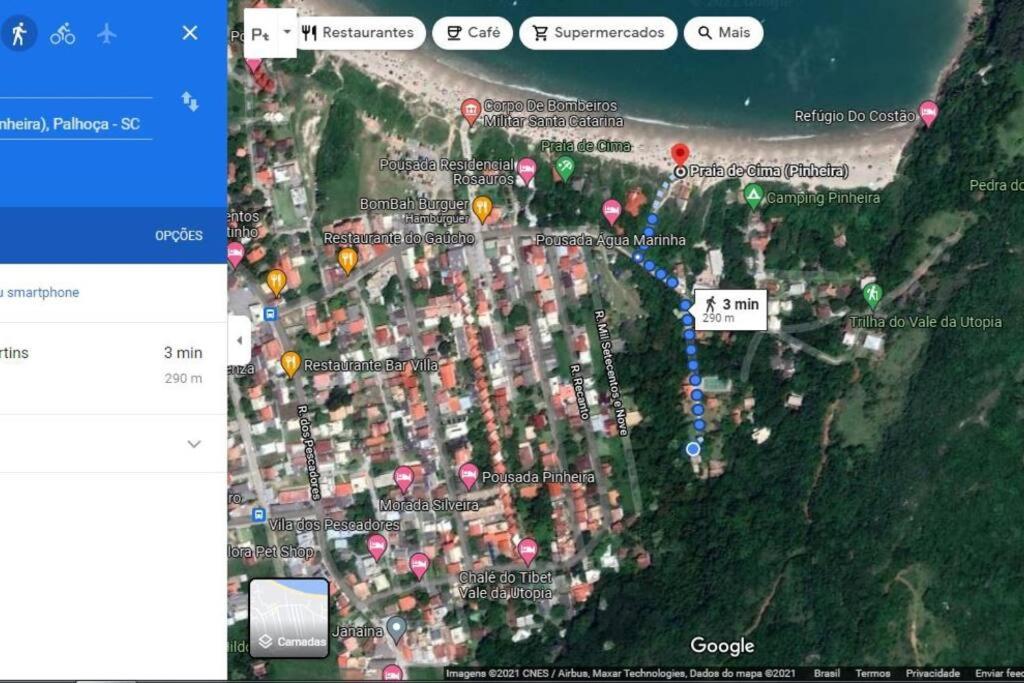1024x683 pixels.
Task: Click the Camping Pinheira green marker
Action: 753,196
